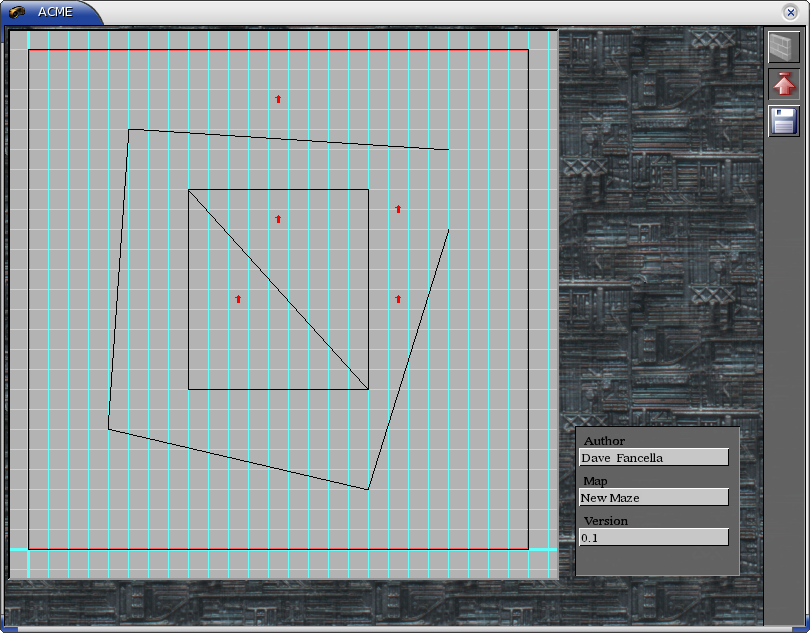Click the bottom vertex of the tilted polygon
This screenshot has width=810, height=633.
tap(368, 489)
